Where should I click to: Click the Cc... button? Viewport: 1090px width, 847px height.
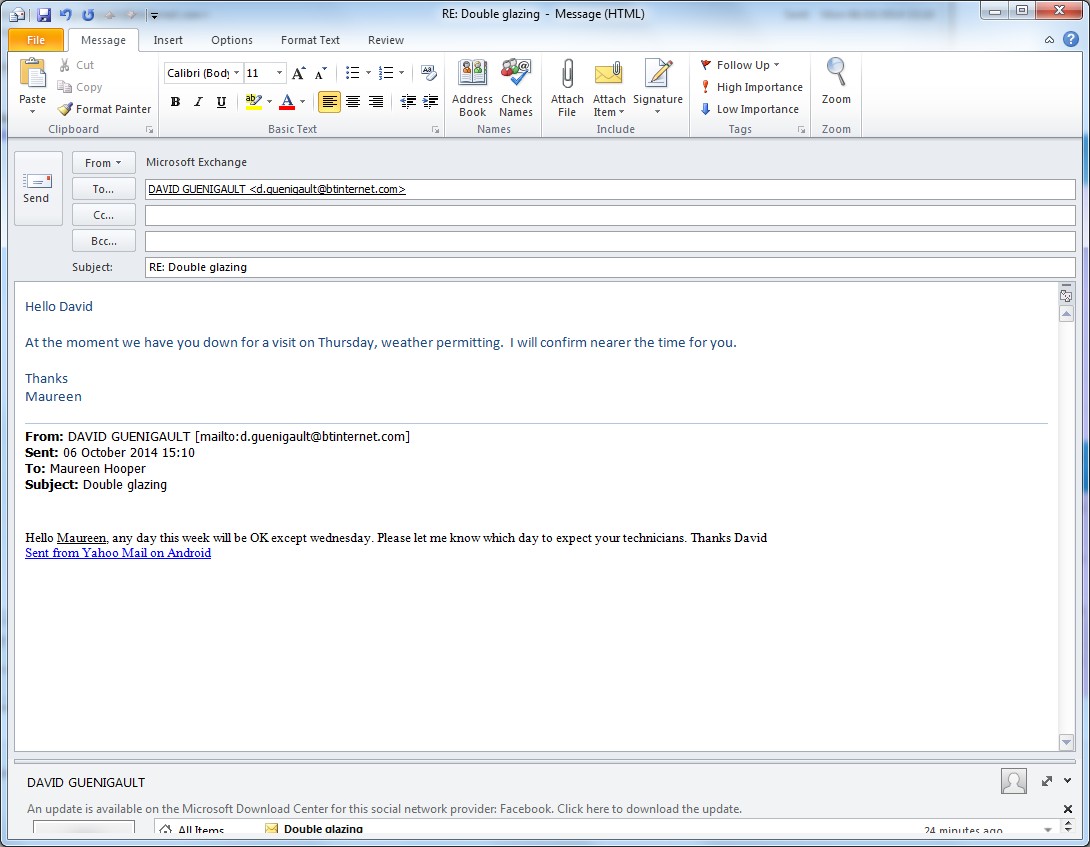[104, 216]
